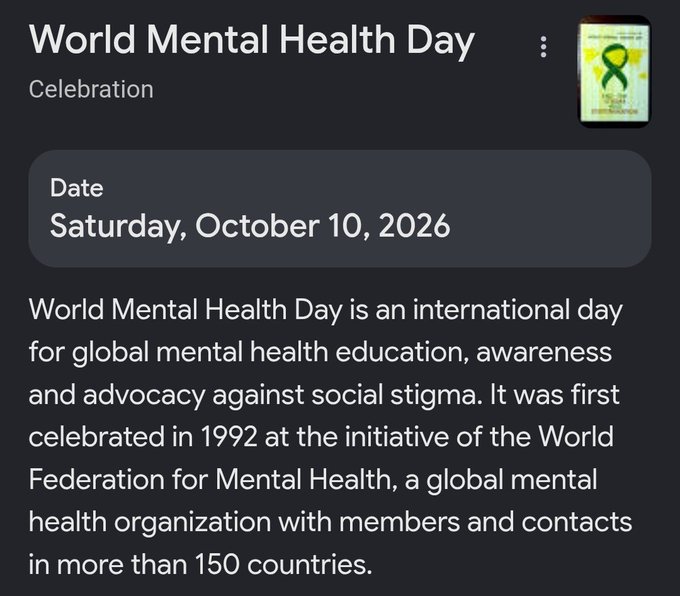The height and width of the screenshot is (596, 680).
Task: Click the '150 countries' text
Action: [x=284, y=564]
